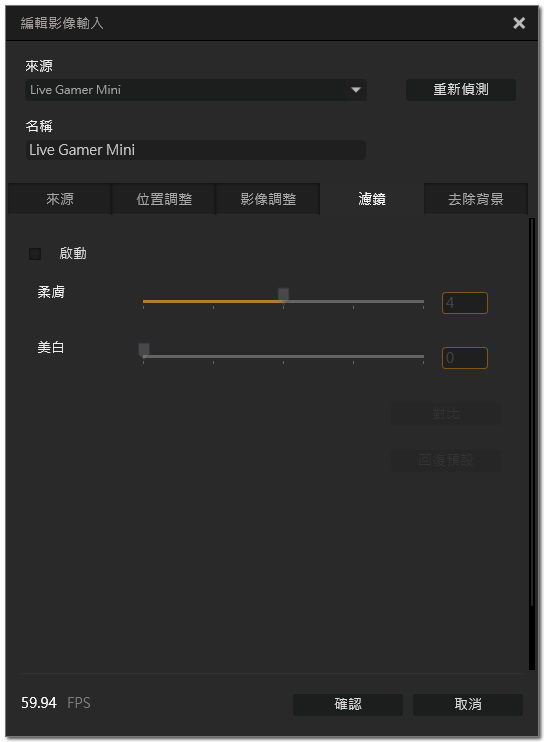Switch to the 來源 tab

point(60,199)
